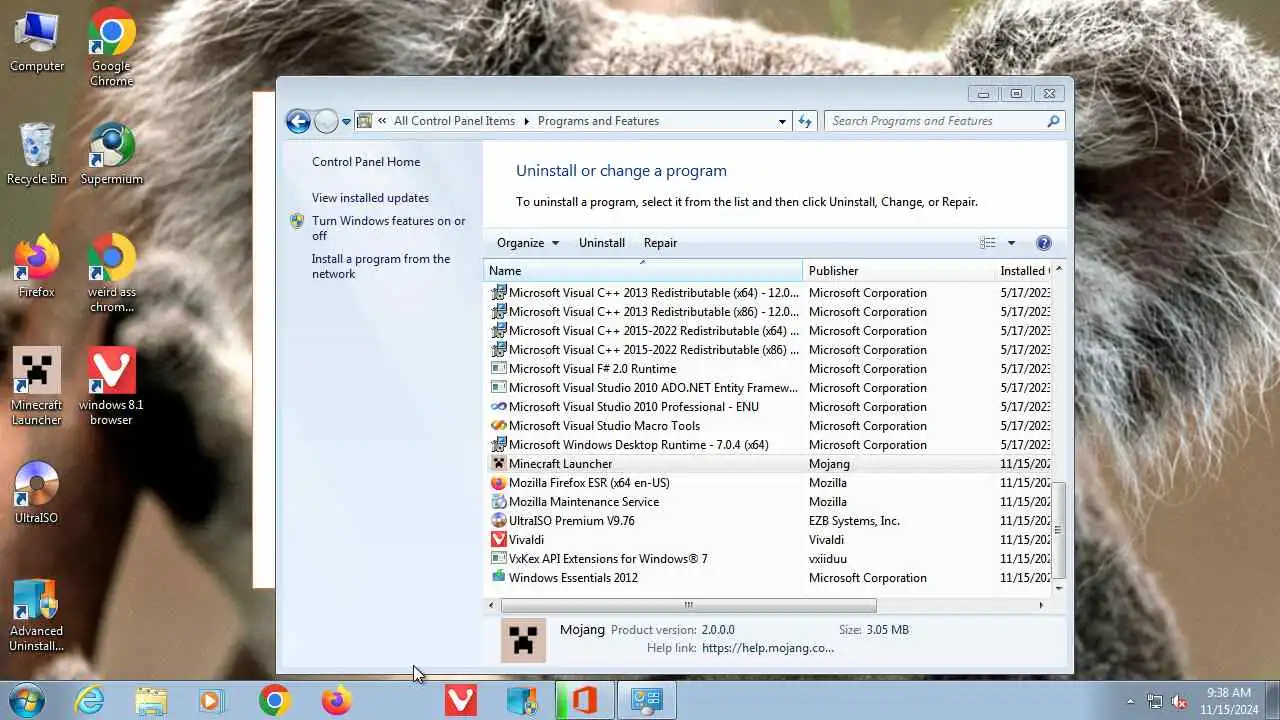Open recent pages dropdown arrow
Viewport: 1280px width, 720px height.
[346, 121]
